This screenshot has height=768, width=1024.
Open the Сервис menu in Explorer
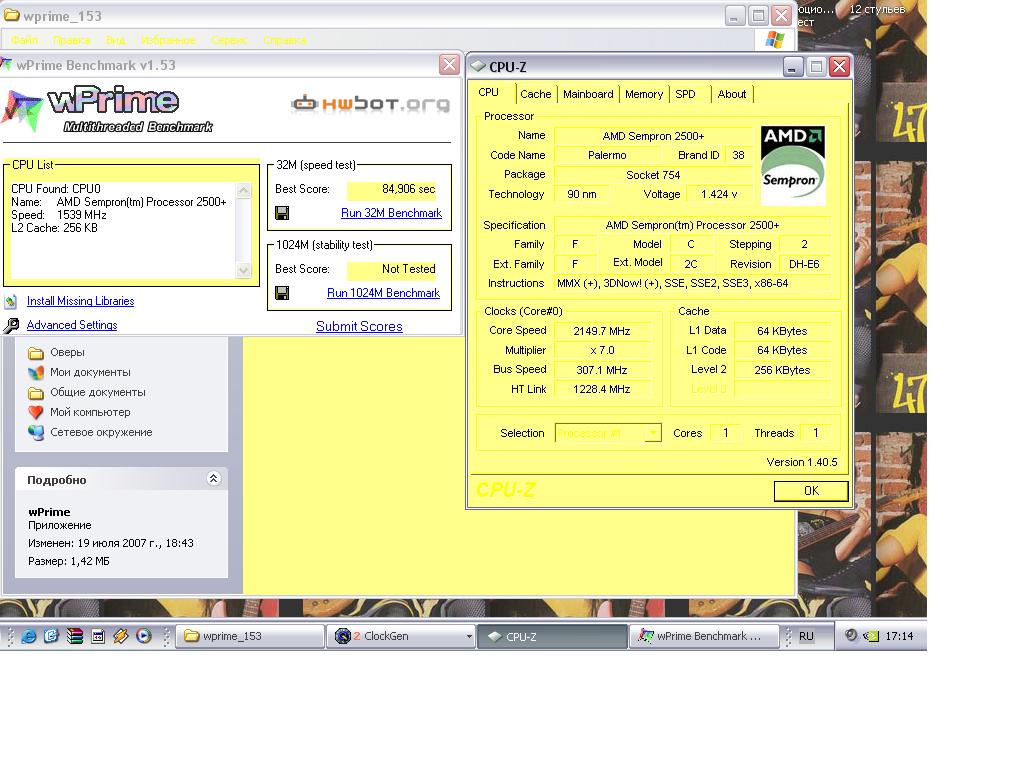(x=229, y=40)
